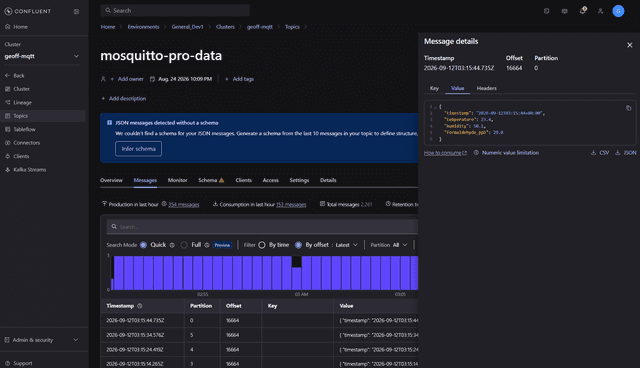Image resolution: width=640 pixels, height=368 pixels.
Task: Click the global Search field
Action: coord(175,11)
